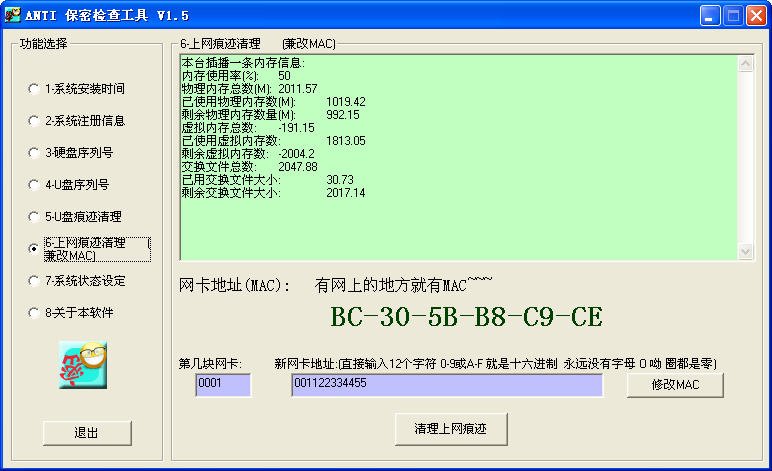Select option 4 U-disk serial number

35,185
